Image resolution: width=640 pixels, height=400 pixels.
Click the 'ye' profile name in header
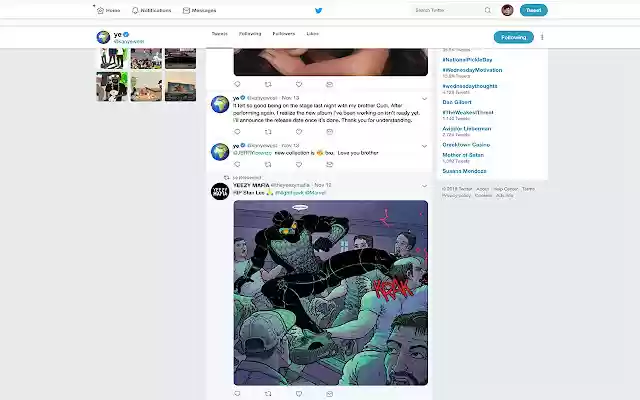pyautogui.click(x=118, y=34)
